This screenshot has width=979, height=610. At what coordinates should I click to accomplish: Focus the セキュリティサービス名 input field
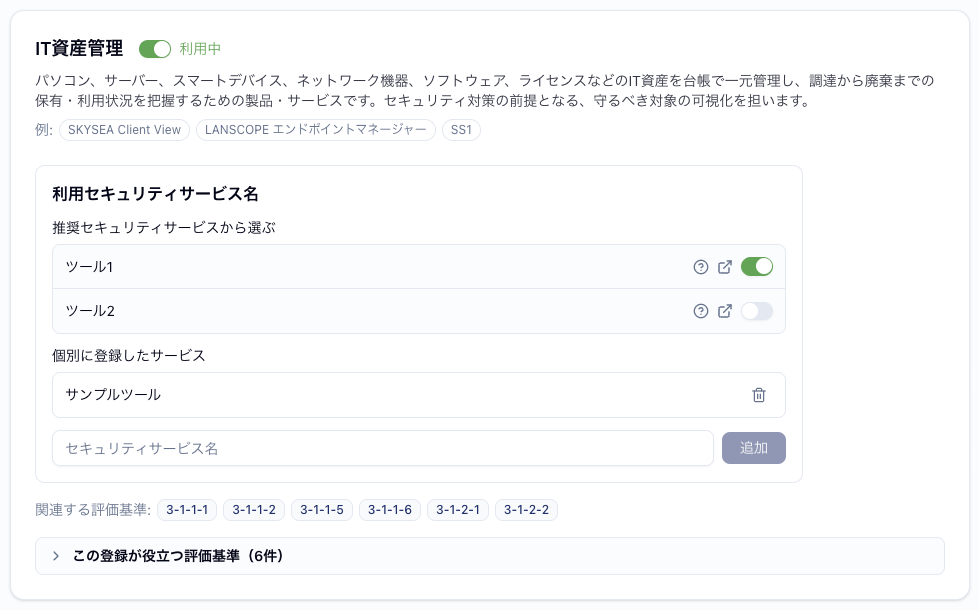(x=383, y=448)
